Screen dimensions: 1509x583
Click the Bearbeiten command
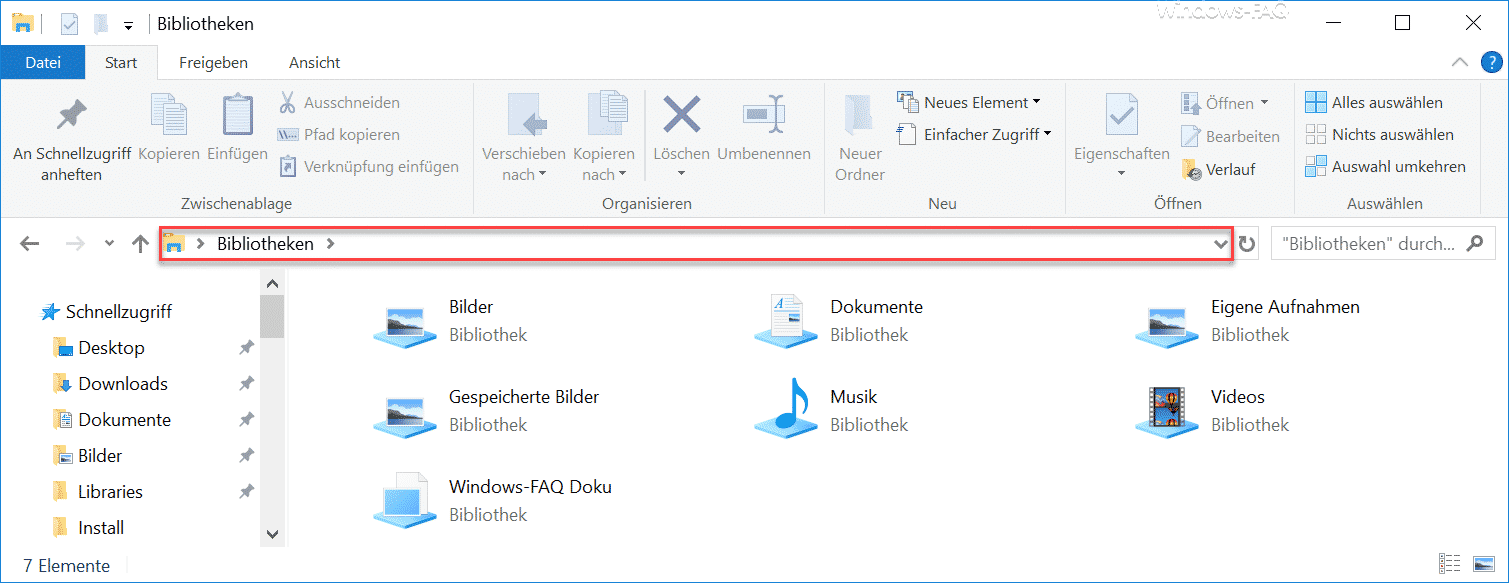1230,136
